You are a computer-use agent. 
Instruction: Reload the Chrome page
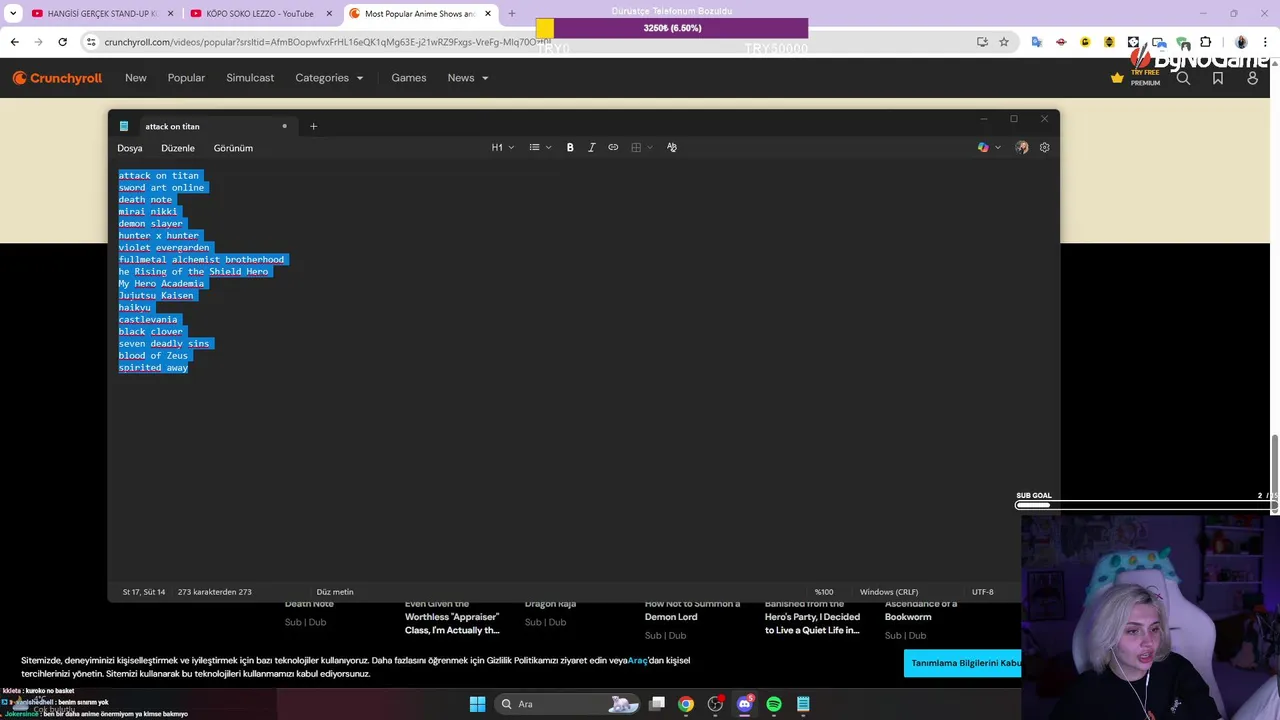pos(62,42)
